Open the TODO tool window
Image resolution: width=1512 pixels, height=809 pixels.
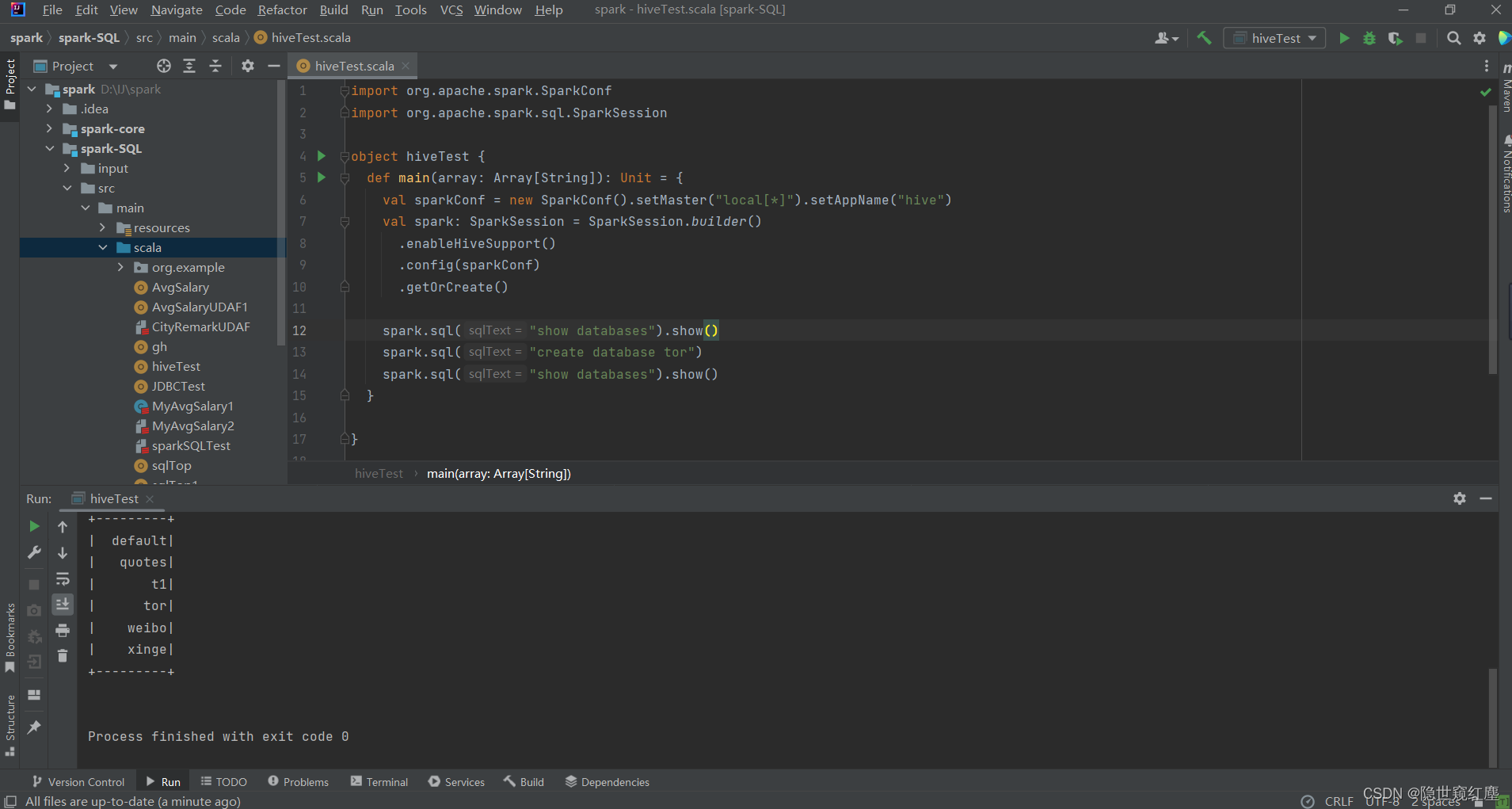223,782
